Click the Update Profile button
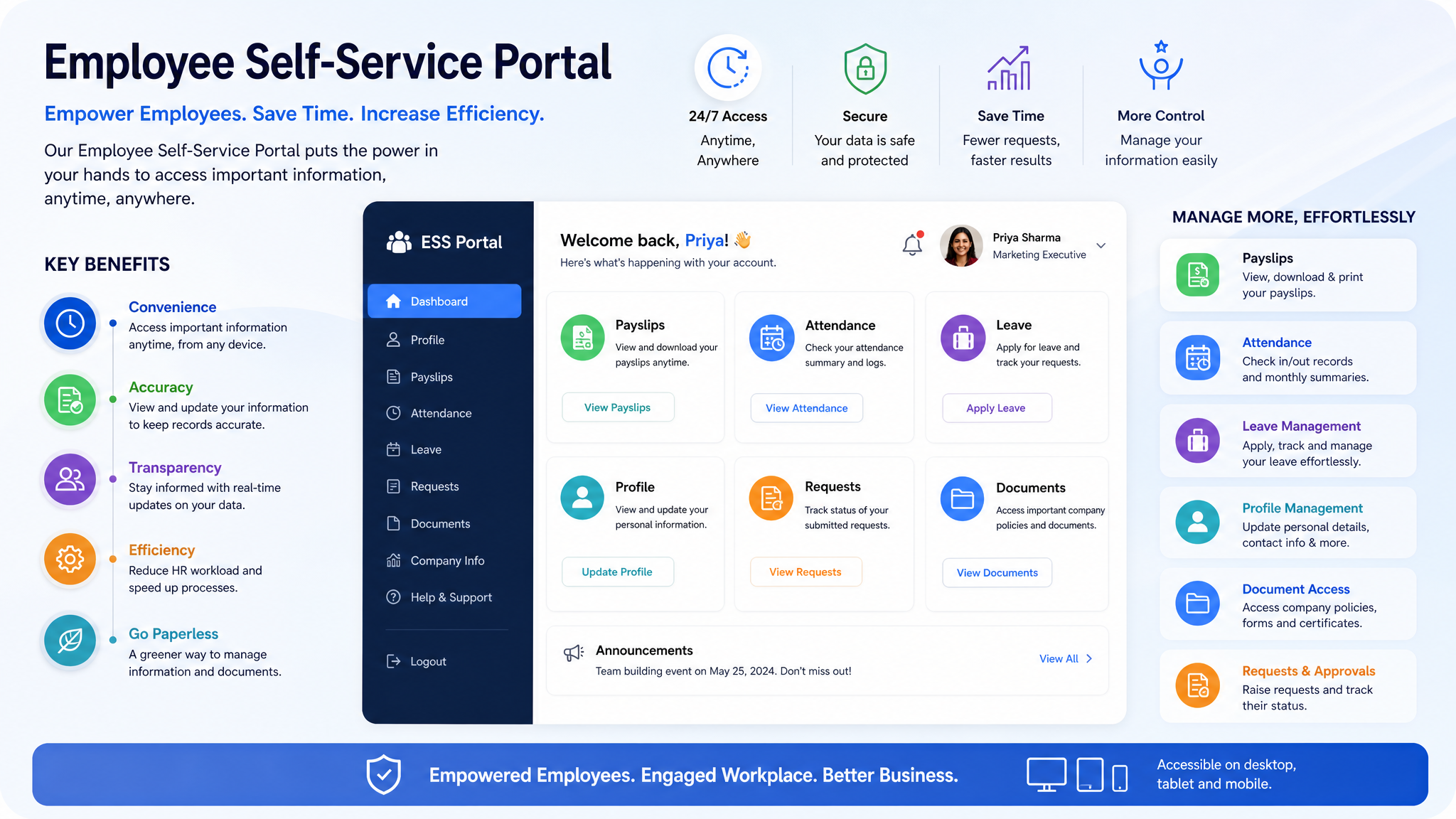 click(618, 572)
